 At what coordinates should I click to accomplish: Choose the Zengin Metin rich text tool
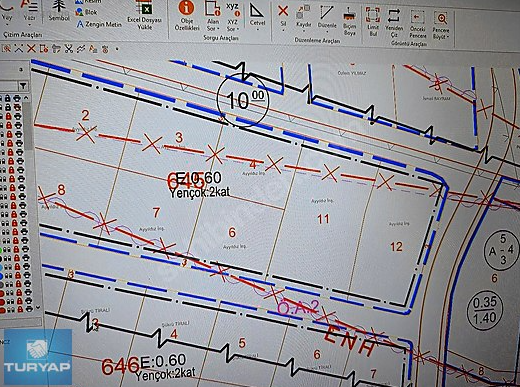tap(99, 24)
